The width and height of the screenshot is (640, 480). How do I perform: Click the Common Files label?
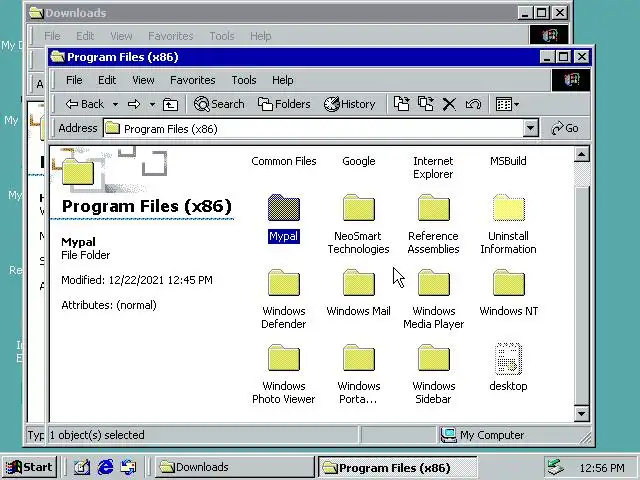284,161
